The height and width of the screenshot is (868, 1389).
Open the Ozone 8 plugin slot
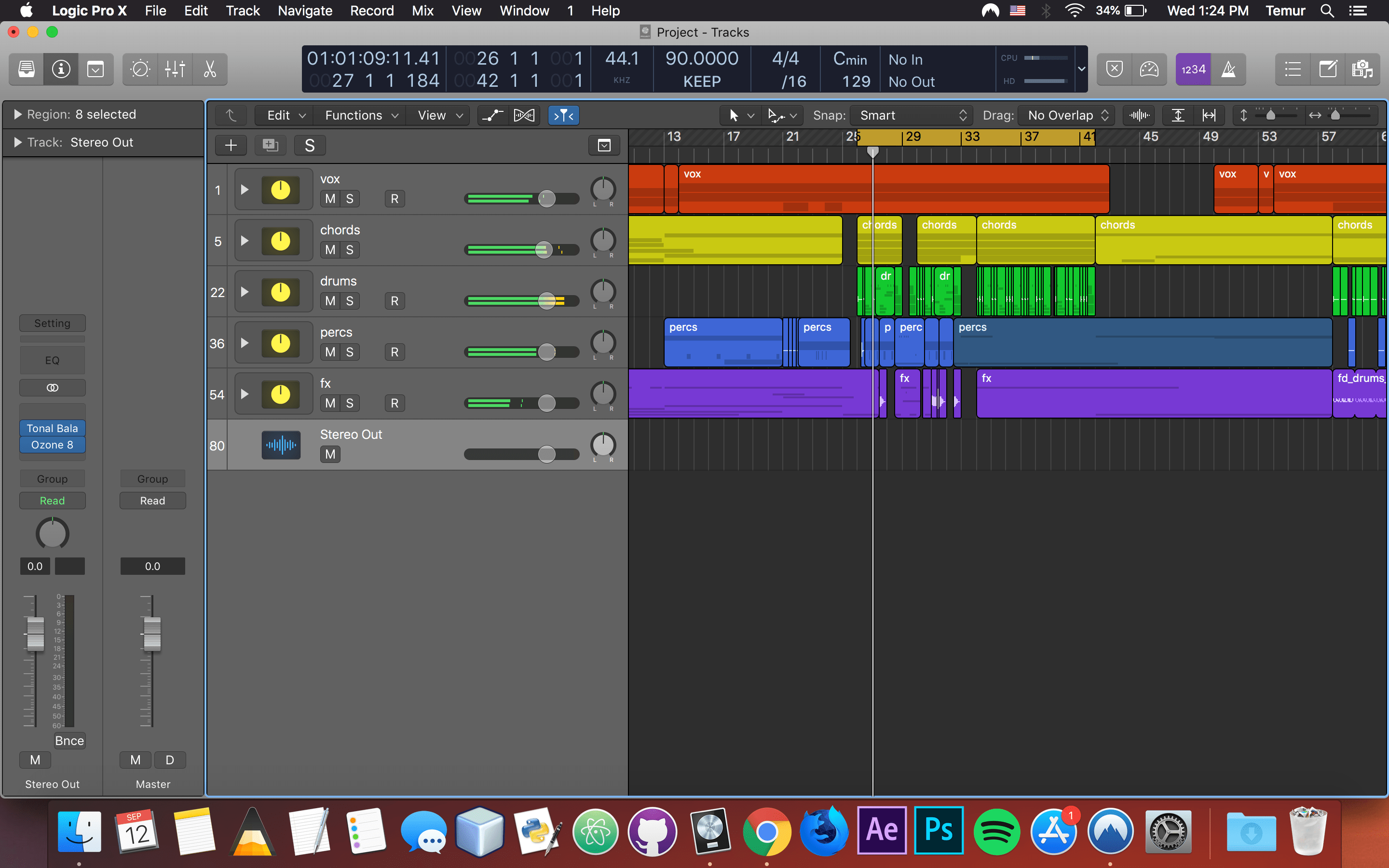(52, 444)
